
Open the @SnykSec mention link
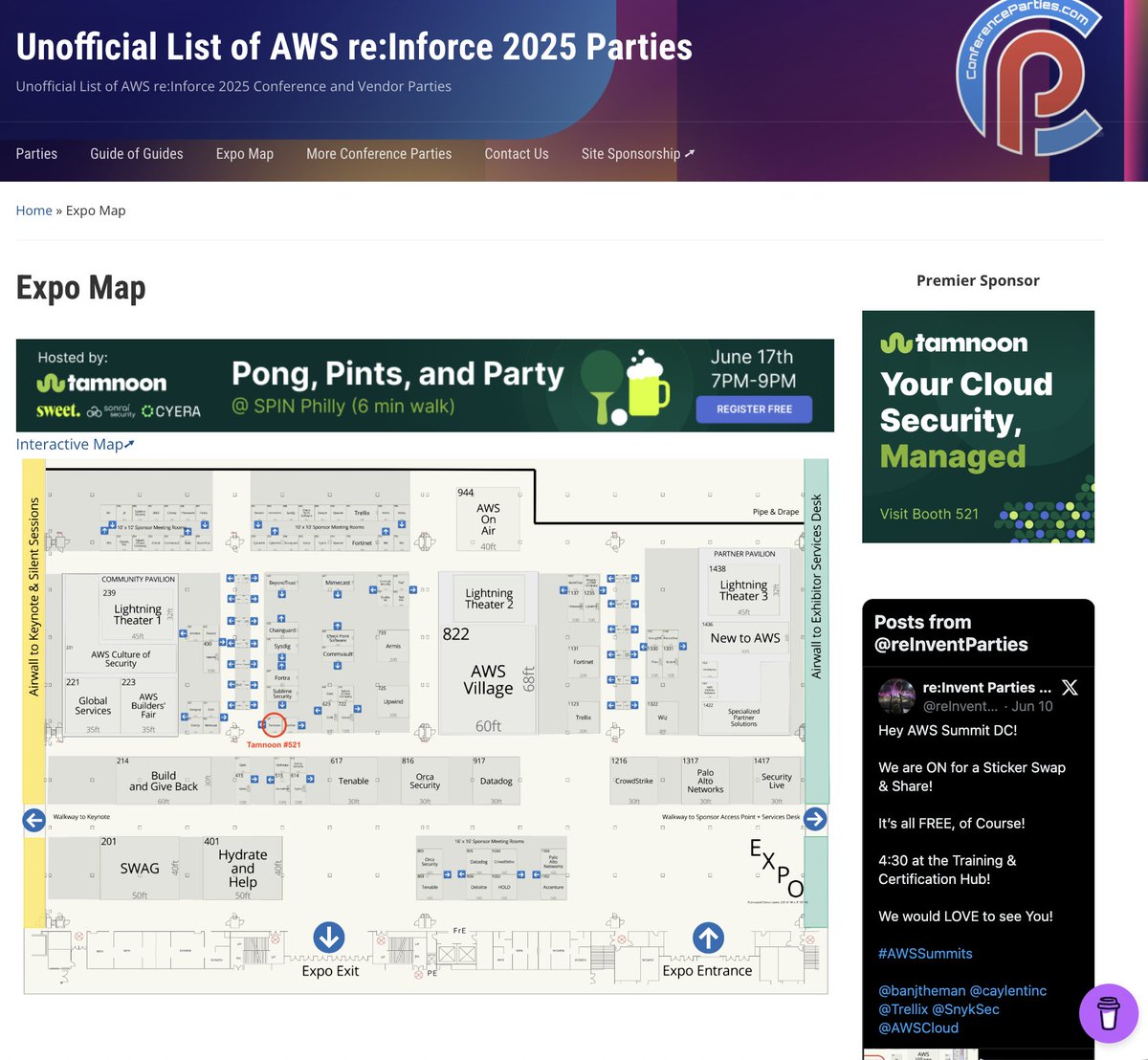coord(966,1009)
